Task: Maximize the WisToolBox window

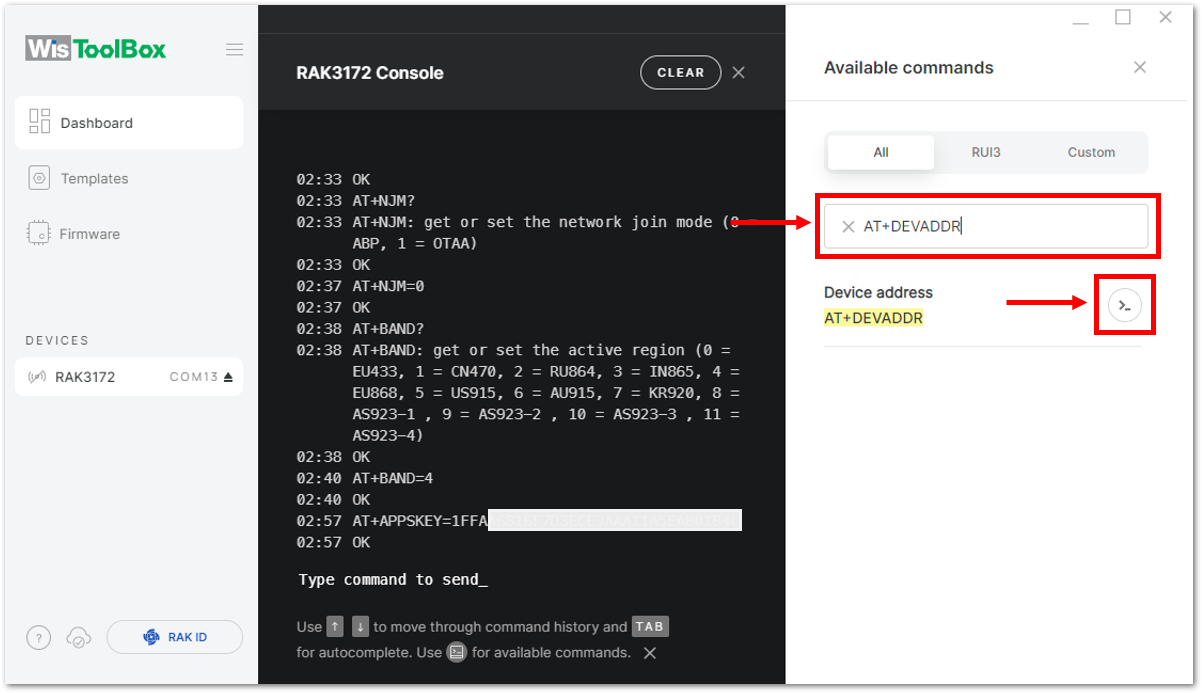Action: click(x=1123, y=18)
